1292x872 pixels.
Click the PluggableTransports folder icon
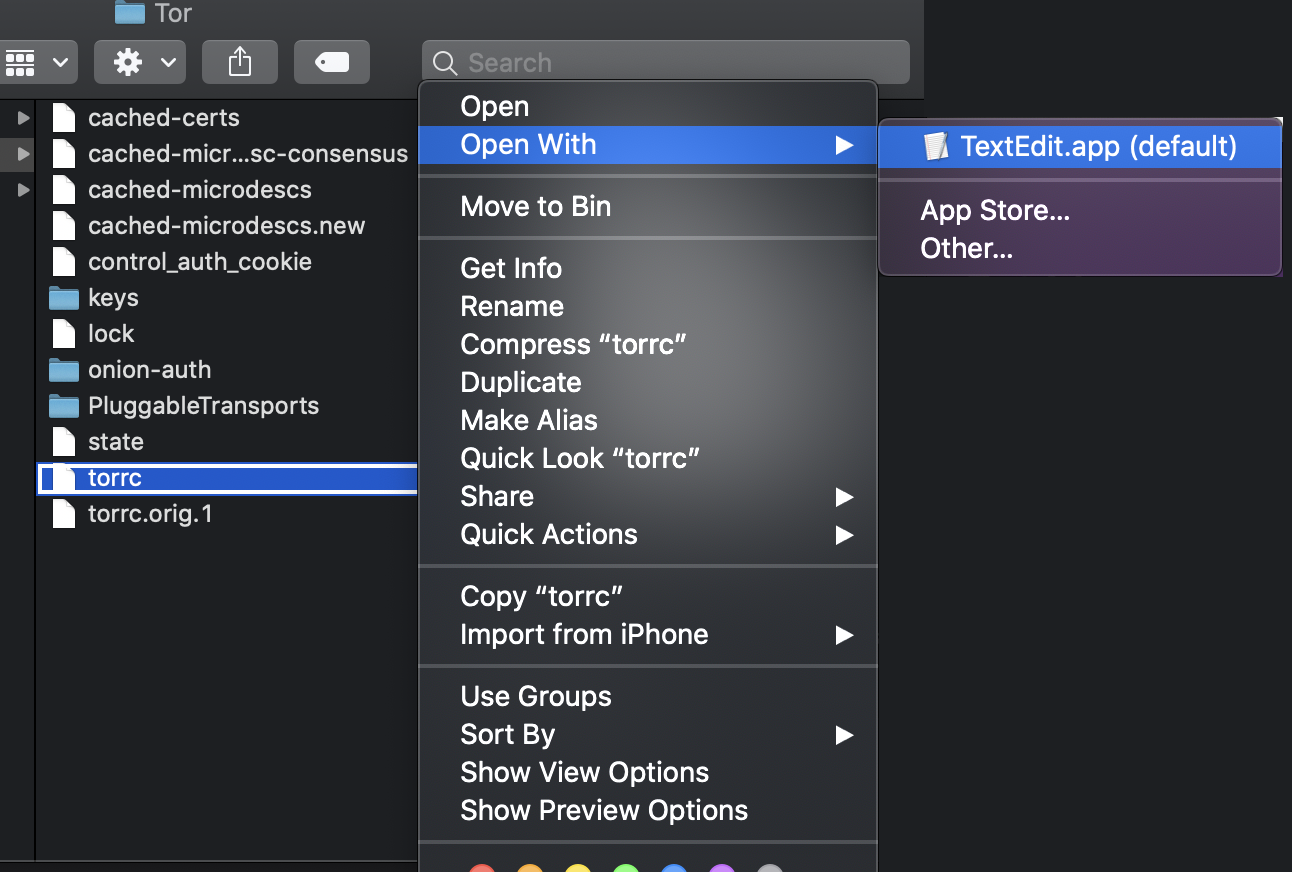tap(64, 406)
